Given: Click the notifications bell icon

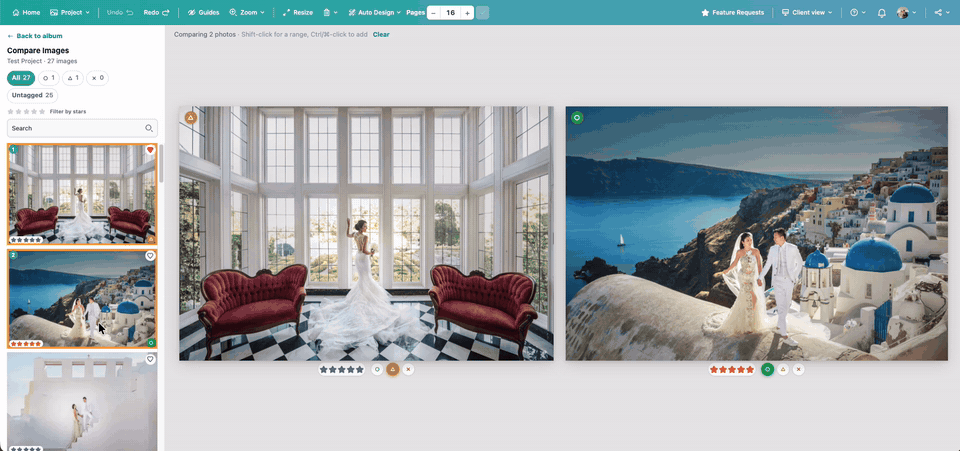Looking at the screenshot, I should (x=882, y=12).
